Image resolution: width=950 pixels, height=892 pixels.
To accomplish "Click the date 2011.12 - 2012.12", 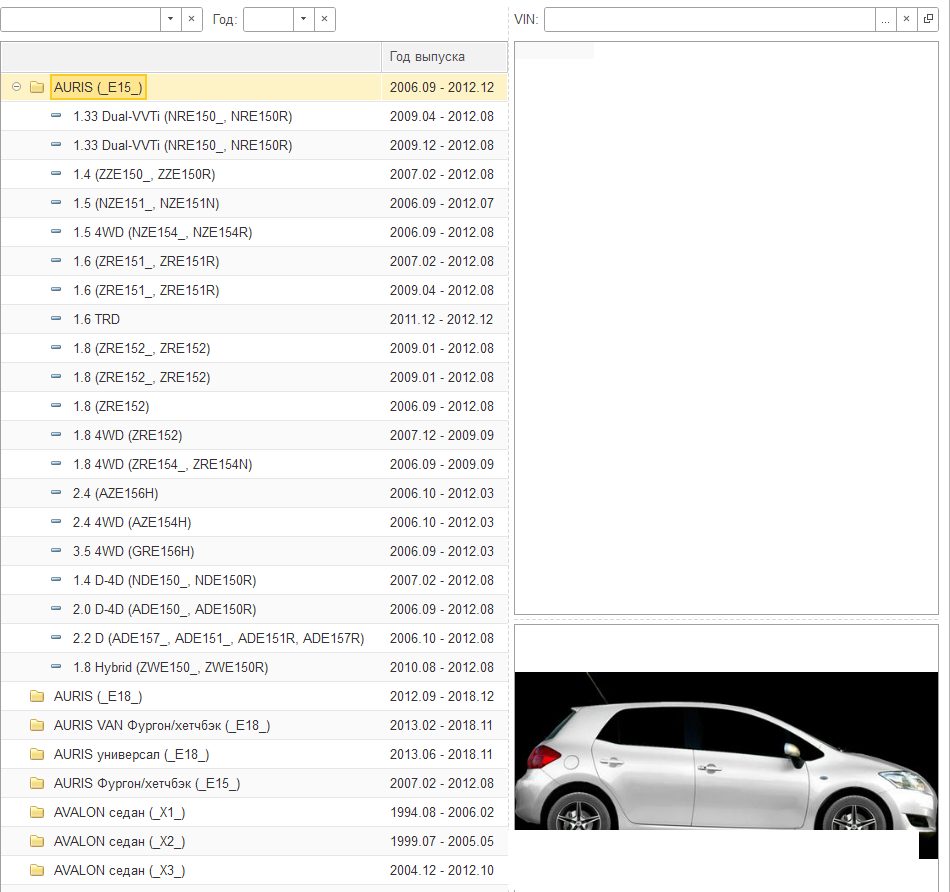I will click(x=442, y=319).
